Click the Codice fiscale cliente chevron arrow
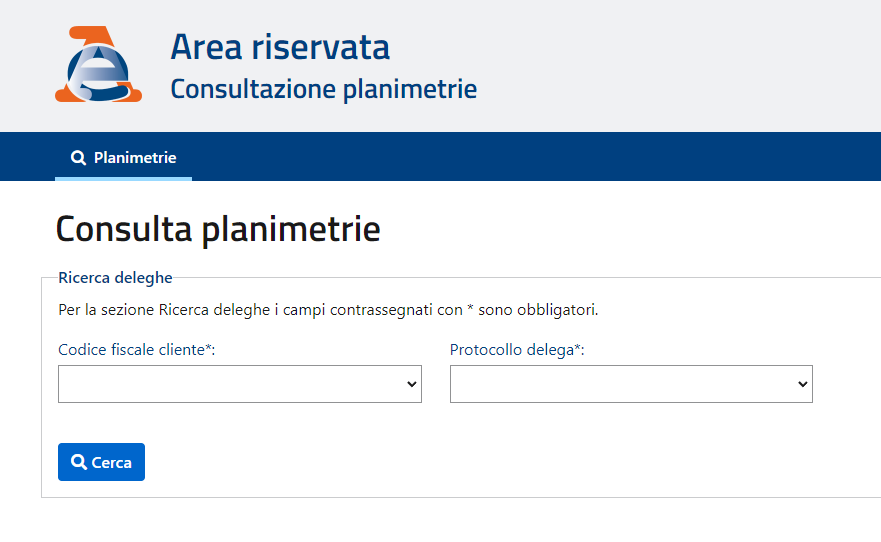The width and height of the screenshot is (881, 542). (x=412, y=384)
